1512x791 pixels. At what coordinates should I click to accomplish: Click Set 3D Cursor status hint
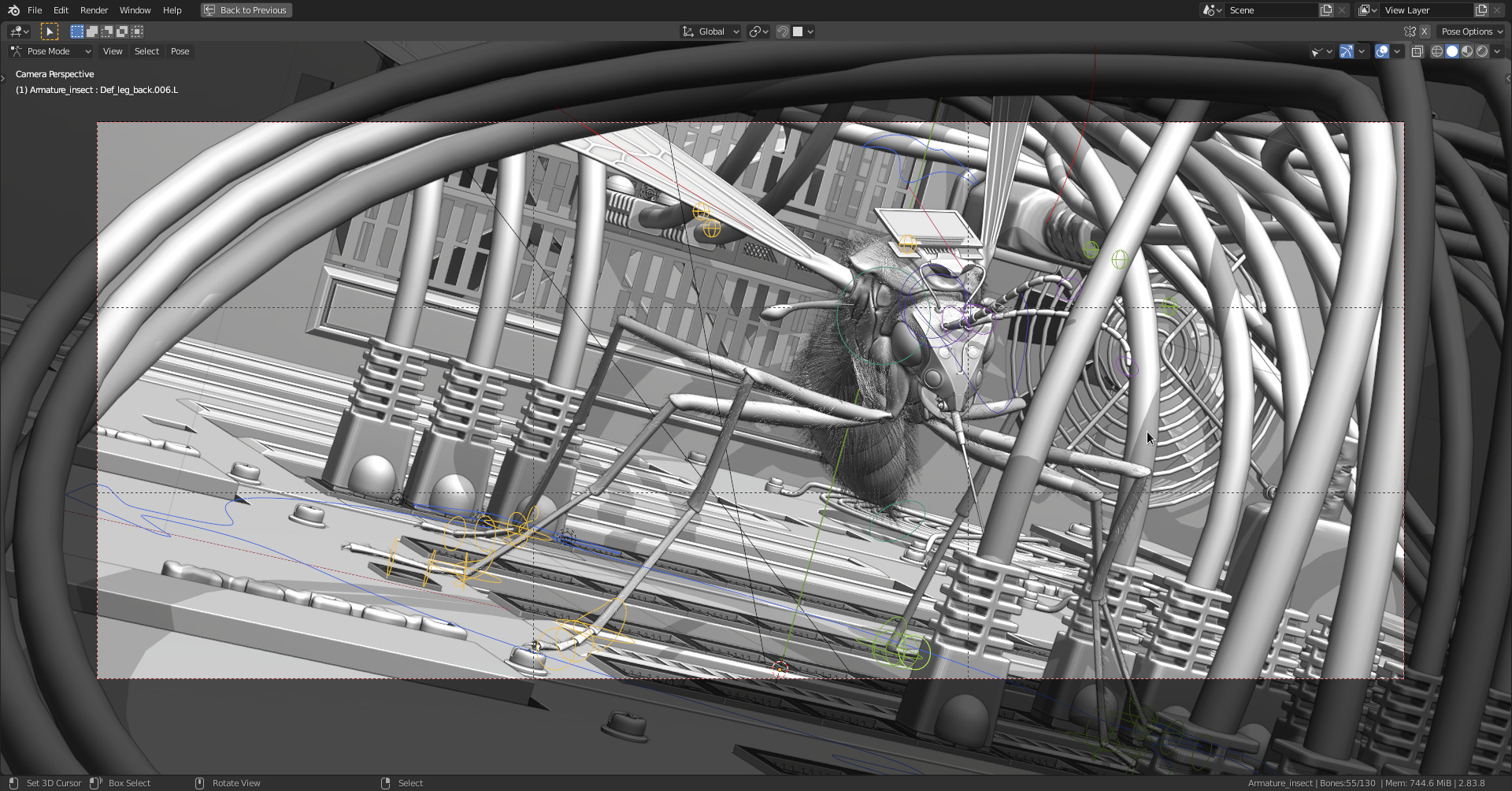pos(54,783)
